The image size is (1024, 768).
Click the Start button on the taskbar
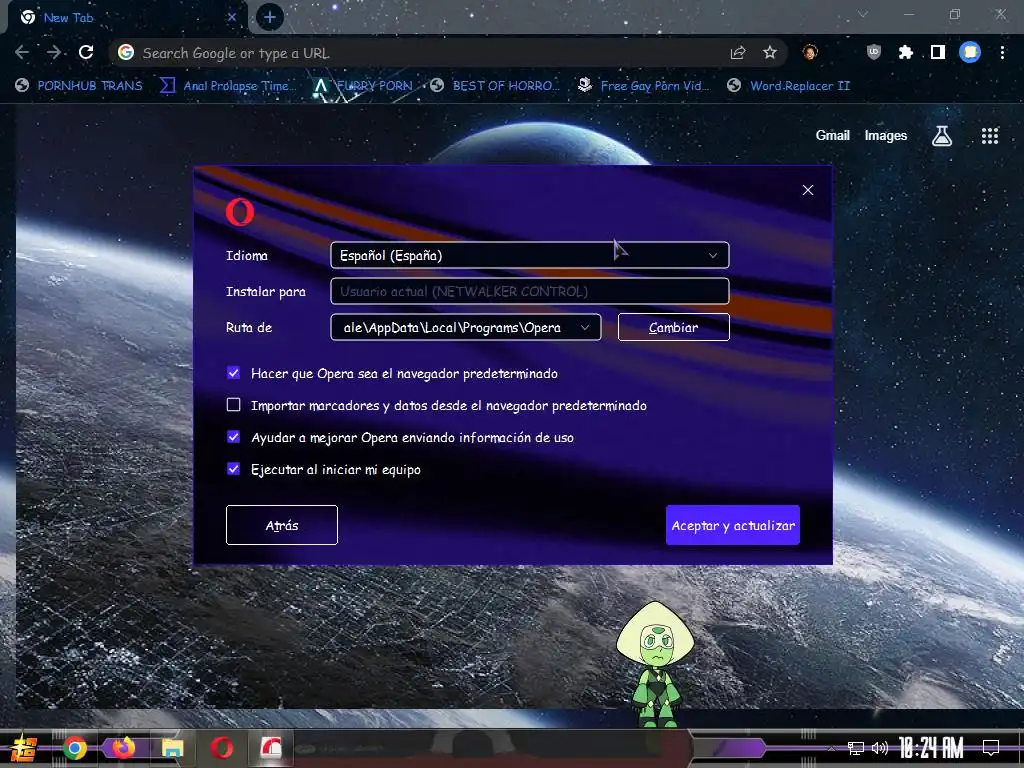tap(24, 748)
